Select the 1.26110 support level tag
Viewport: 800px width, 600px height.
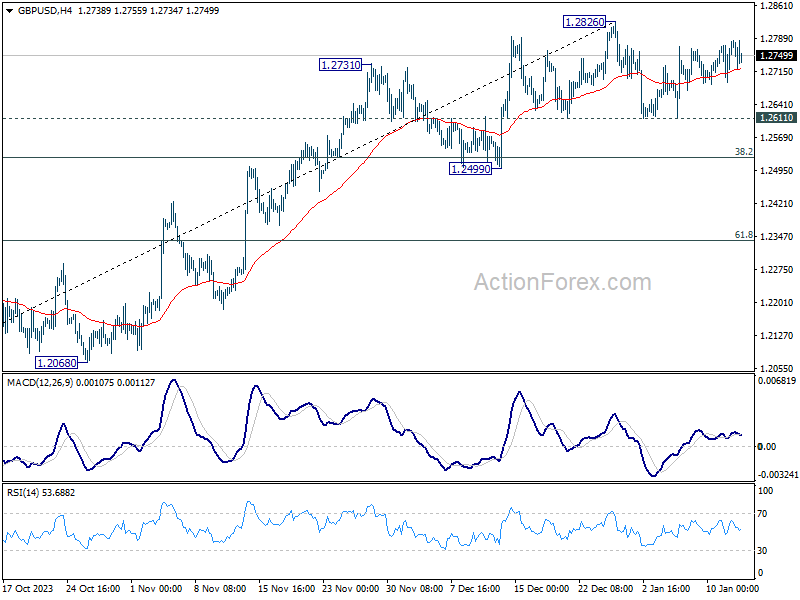[x=776, y=118]
